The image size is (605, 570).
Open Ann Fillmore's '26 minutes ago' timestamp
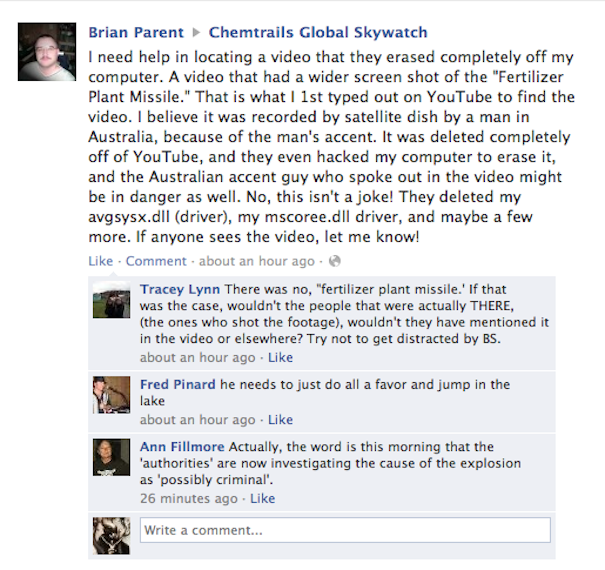coord(189,498)
